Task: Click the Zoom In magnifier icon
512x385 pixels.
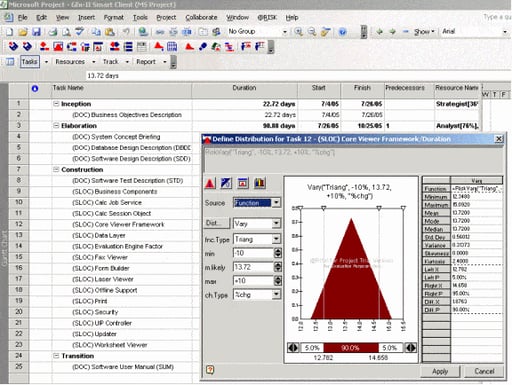Action: (298, 32)
